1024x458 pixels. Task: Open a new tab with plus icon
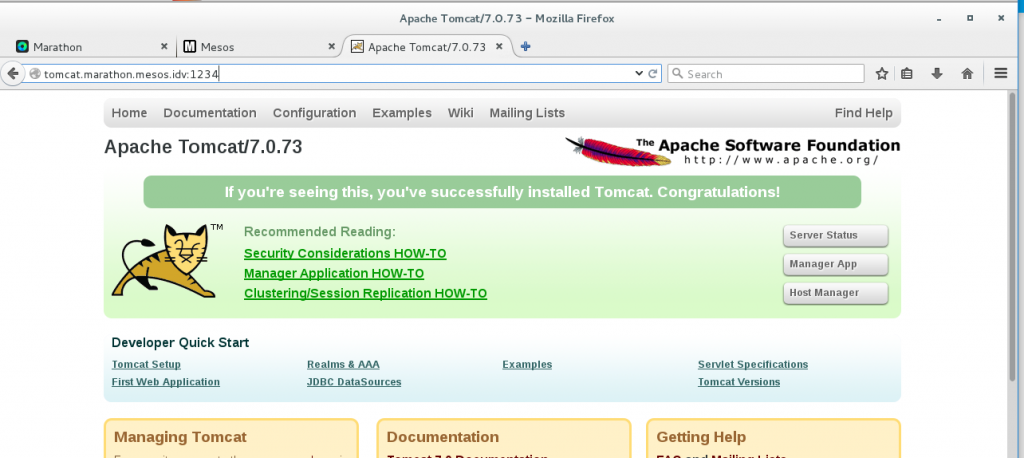tap(525, 46)
